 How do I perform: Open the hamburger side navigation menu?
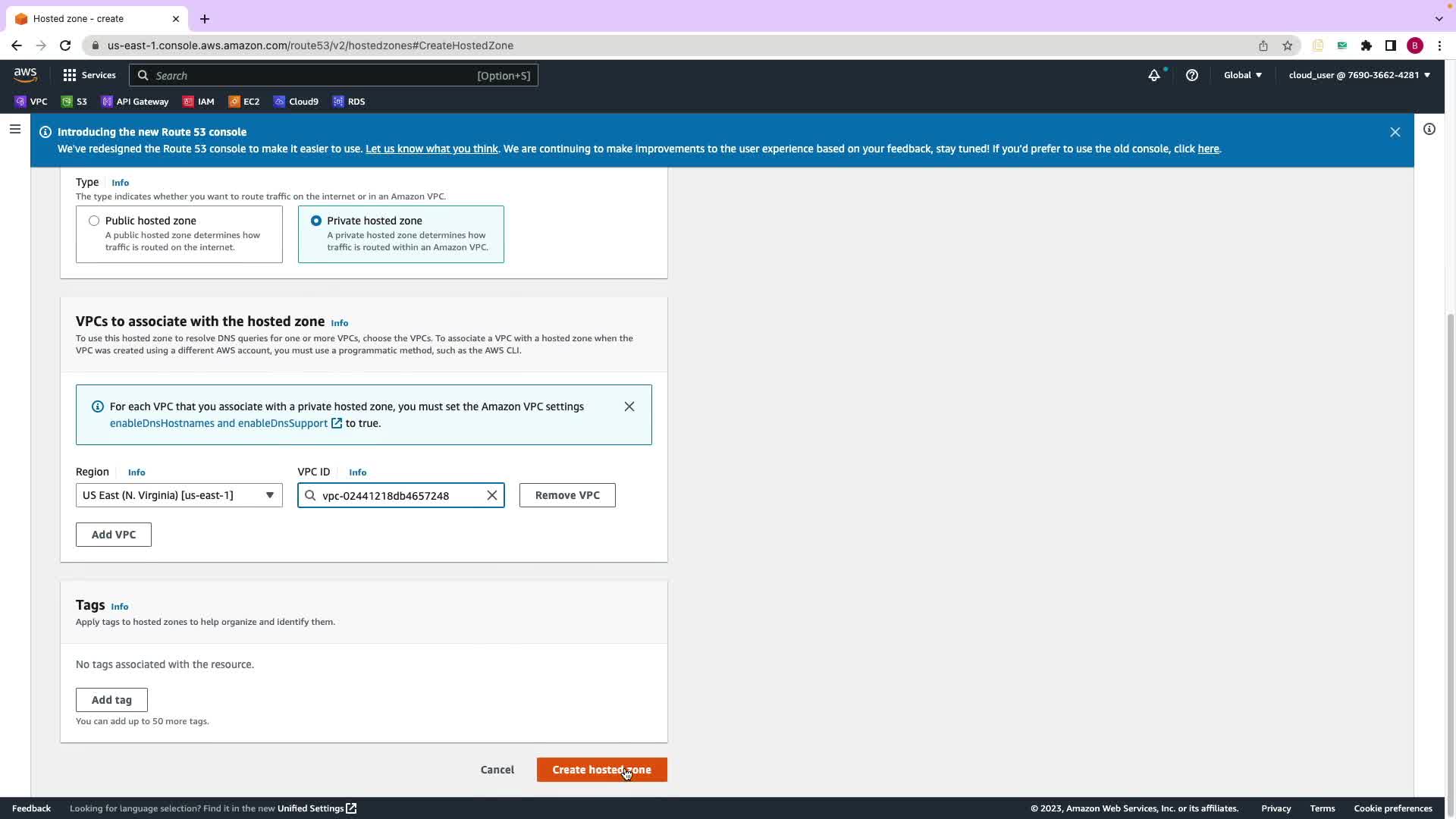click(x=14, y=130)
